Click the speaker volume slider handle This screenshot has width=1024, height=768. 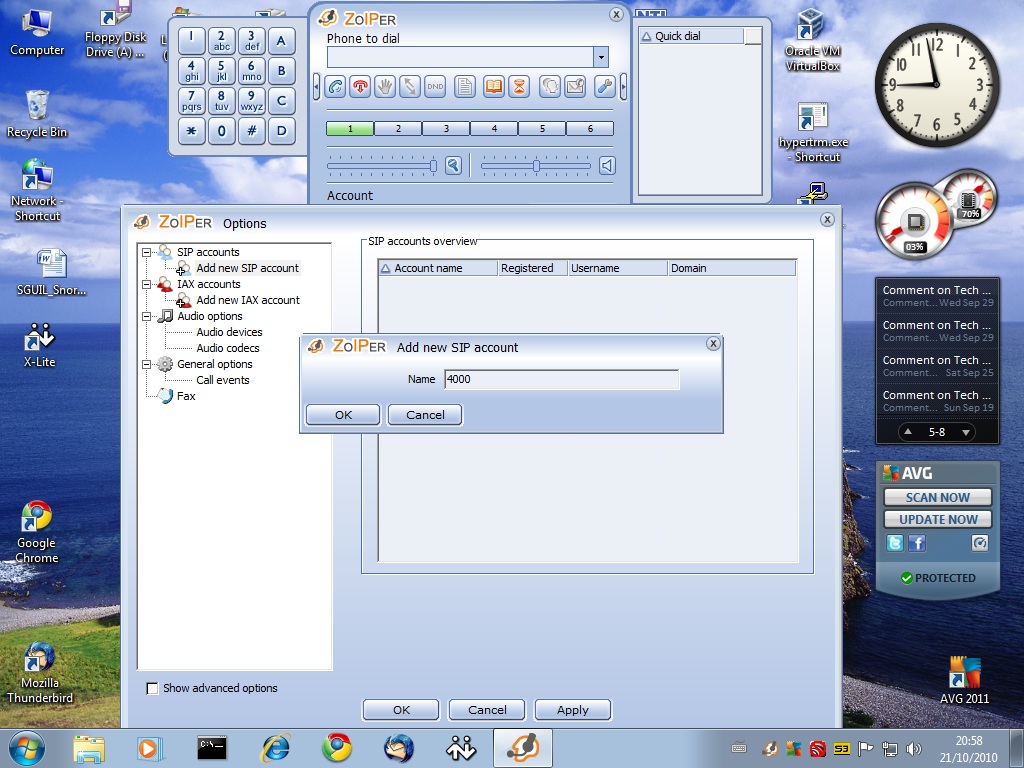coord(536,166)
